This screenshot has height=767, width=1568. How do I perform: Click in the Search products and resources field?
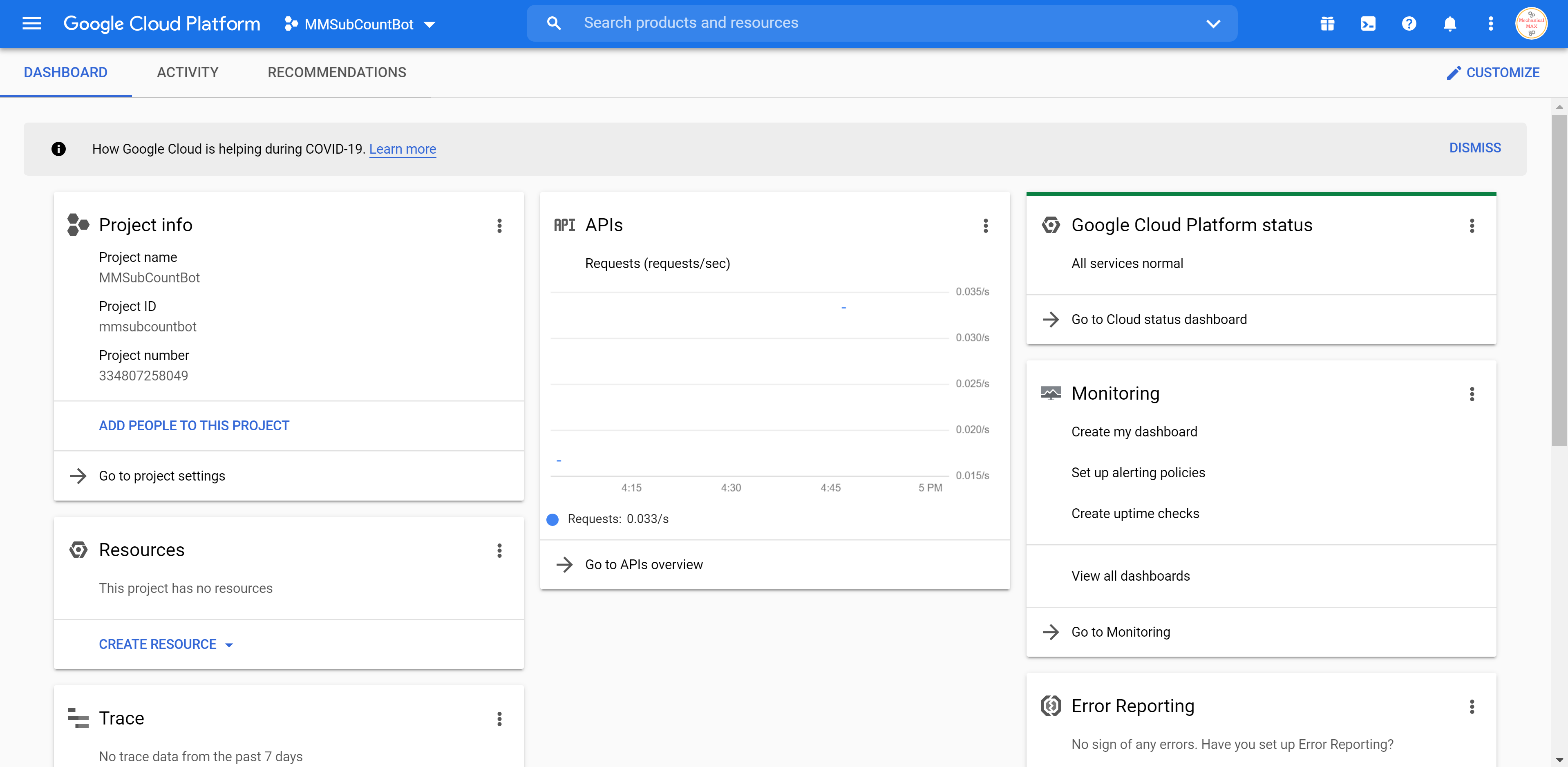pos(881,23)
